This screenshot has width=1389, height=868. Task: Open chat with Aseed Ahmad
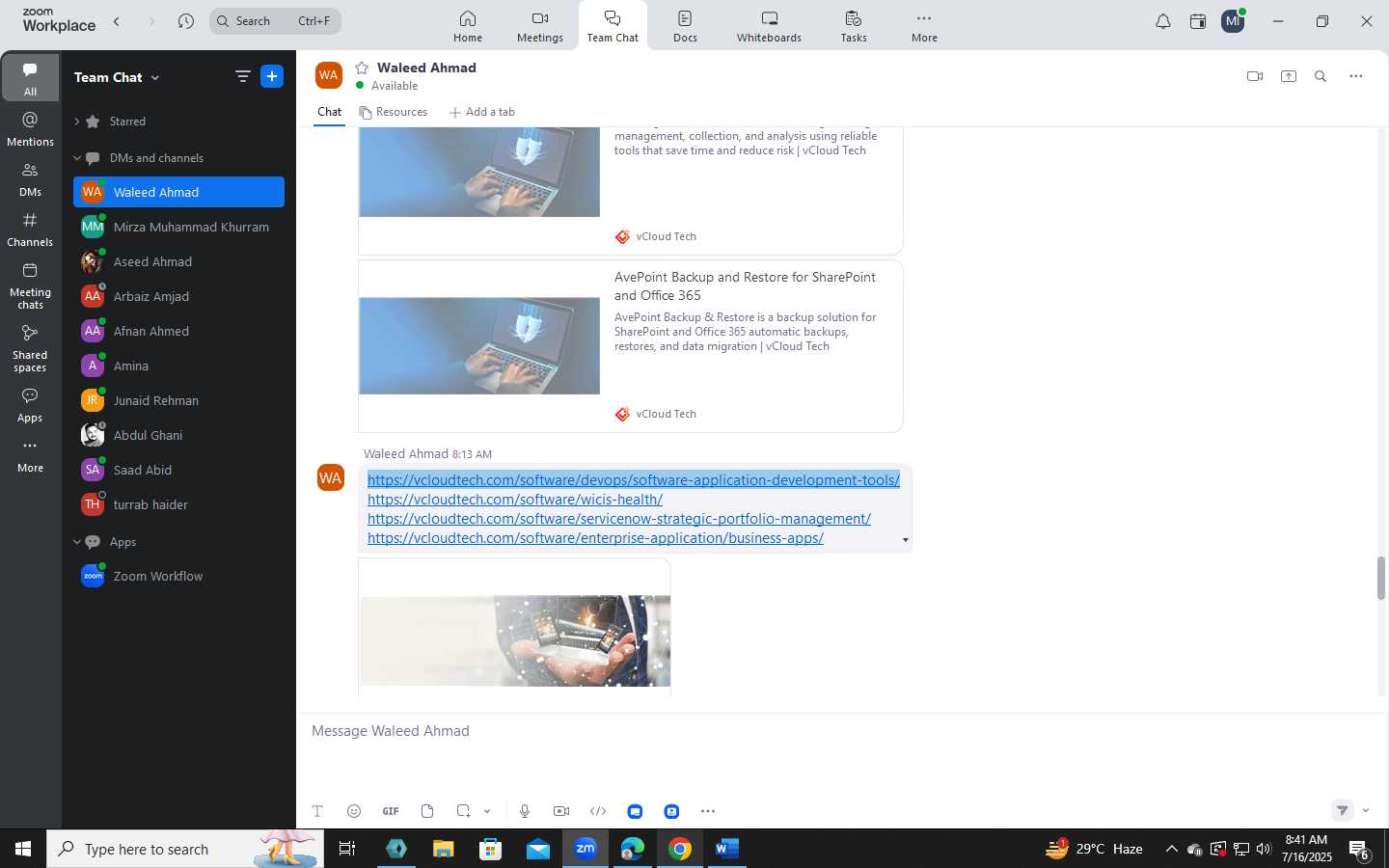click(178, 261)
